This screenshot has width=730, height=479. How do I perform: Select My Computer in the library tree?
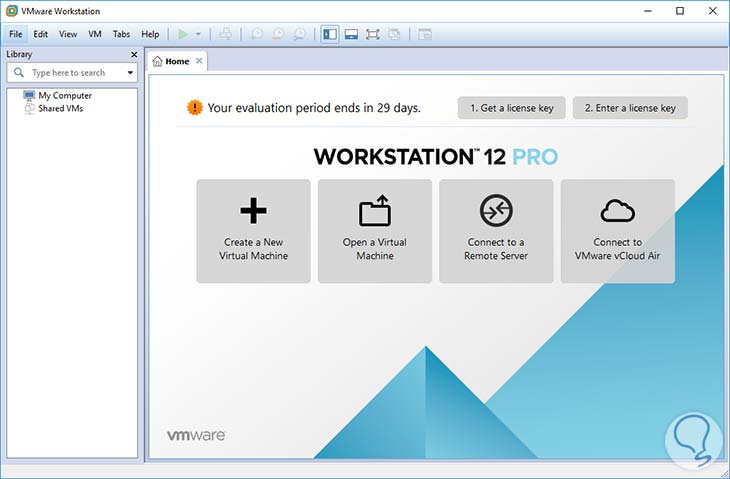click(x=58, y=95)
